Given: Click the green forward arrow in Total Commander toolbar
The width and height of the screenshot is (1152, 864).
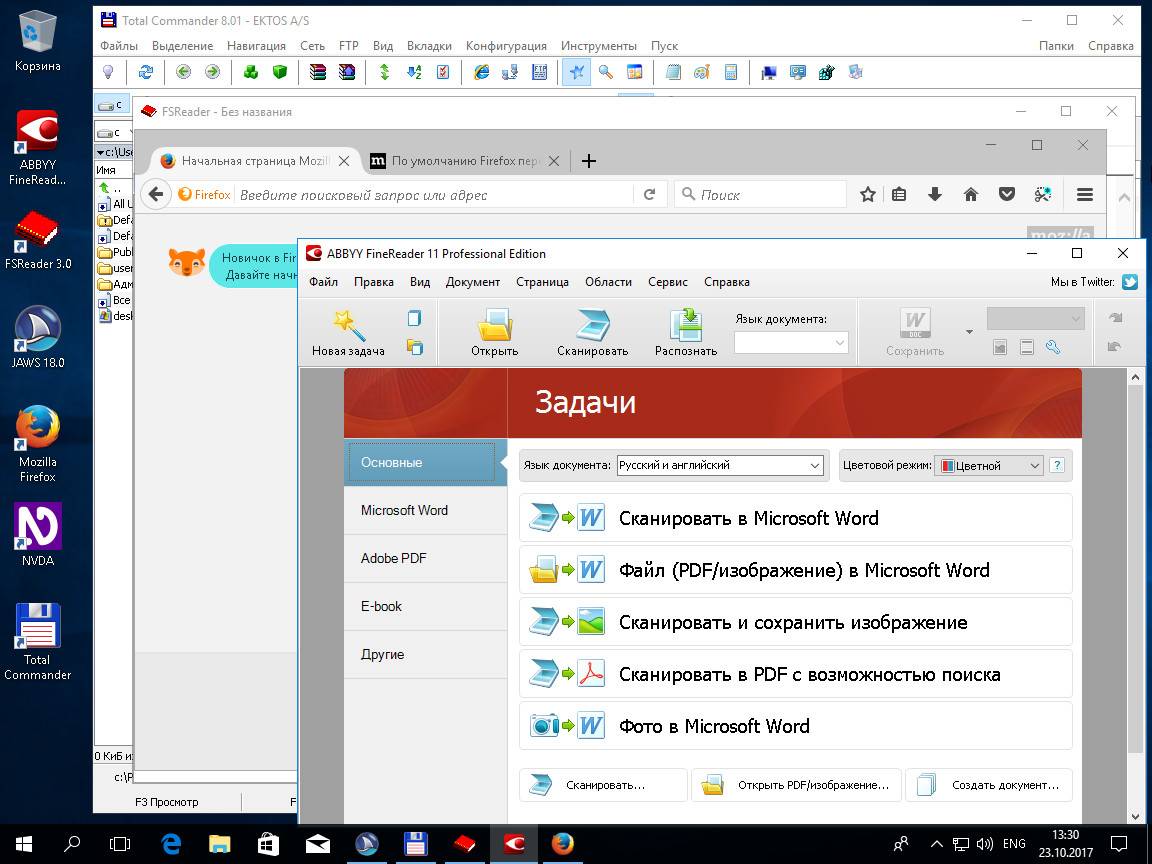Looking at the screenshot, I should tap(212, 72).
